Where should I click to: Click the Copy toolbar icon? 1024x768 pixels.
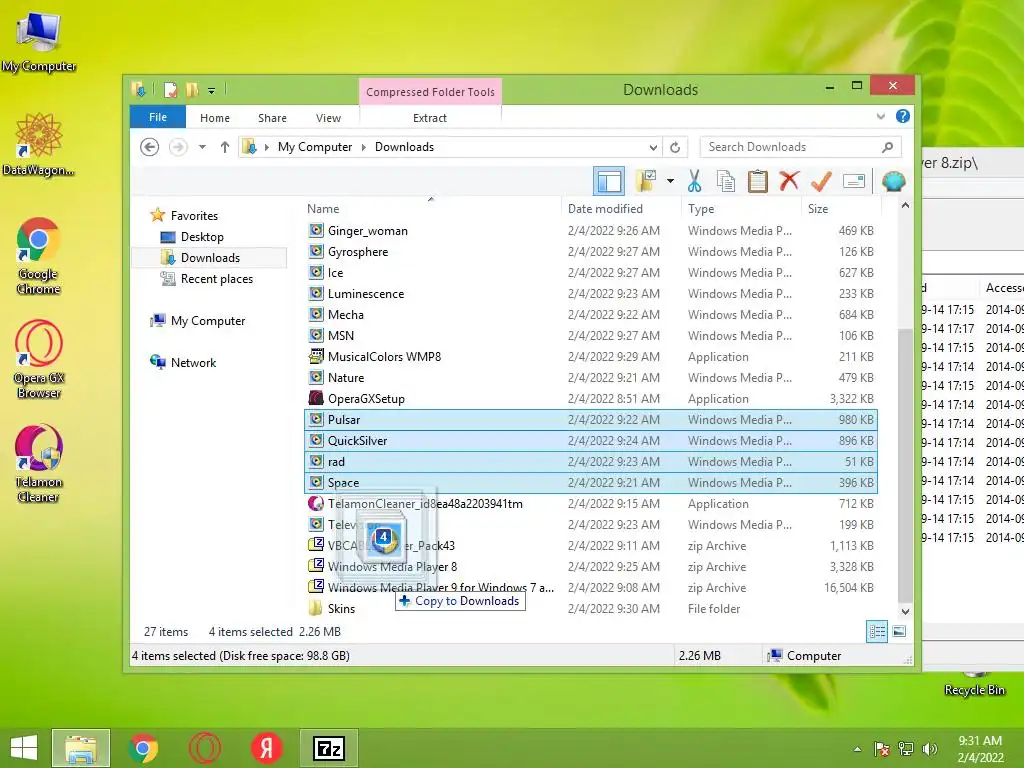click(x=726, y=181)
